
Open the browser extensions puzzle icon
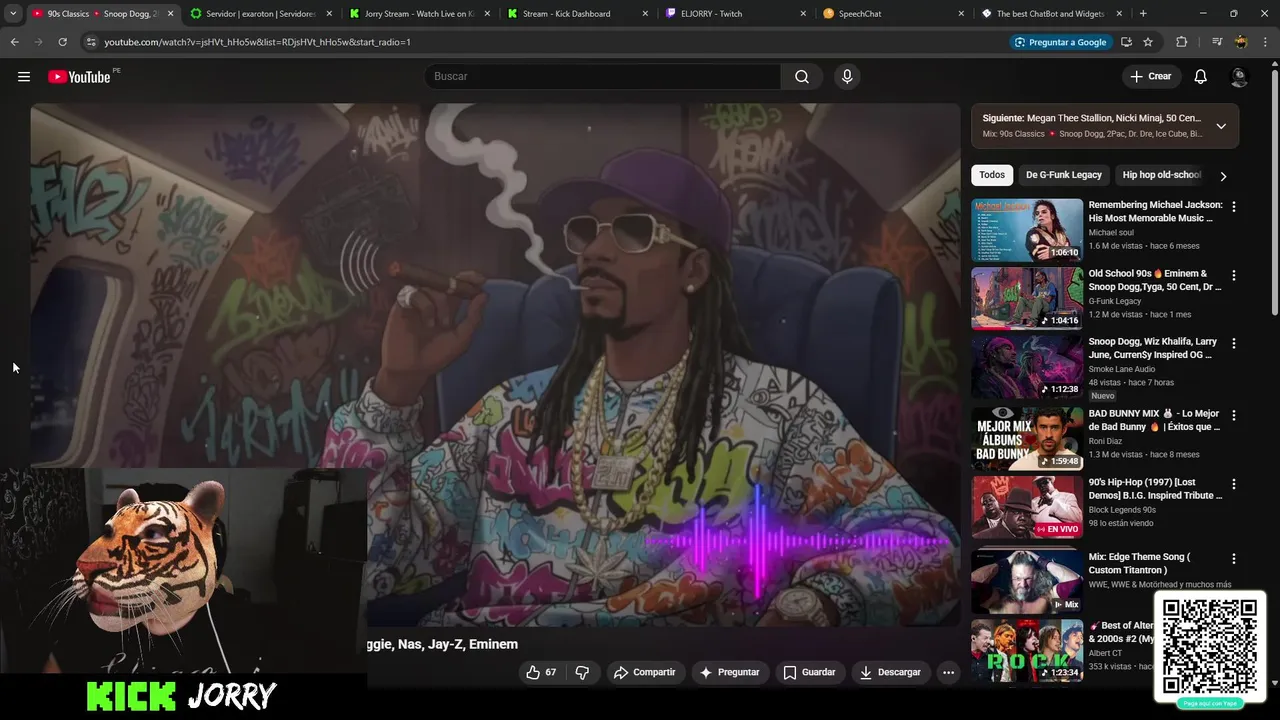coord(1181,42)
